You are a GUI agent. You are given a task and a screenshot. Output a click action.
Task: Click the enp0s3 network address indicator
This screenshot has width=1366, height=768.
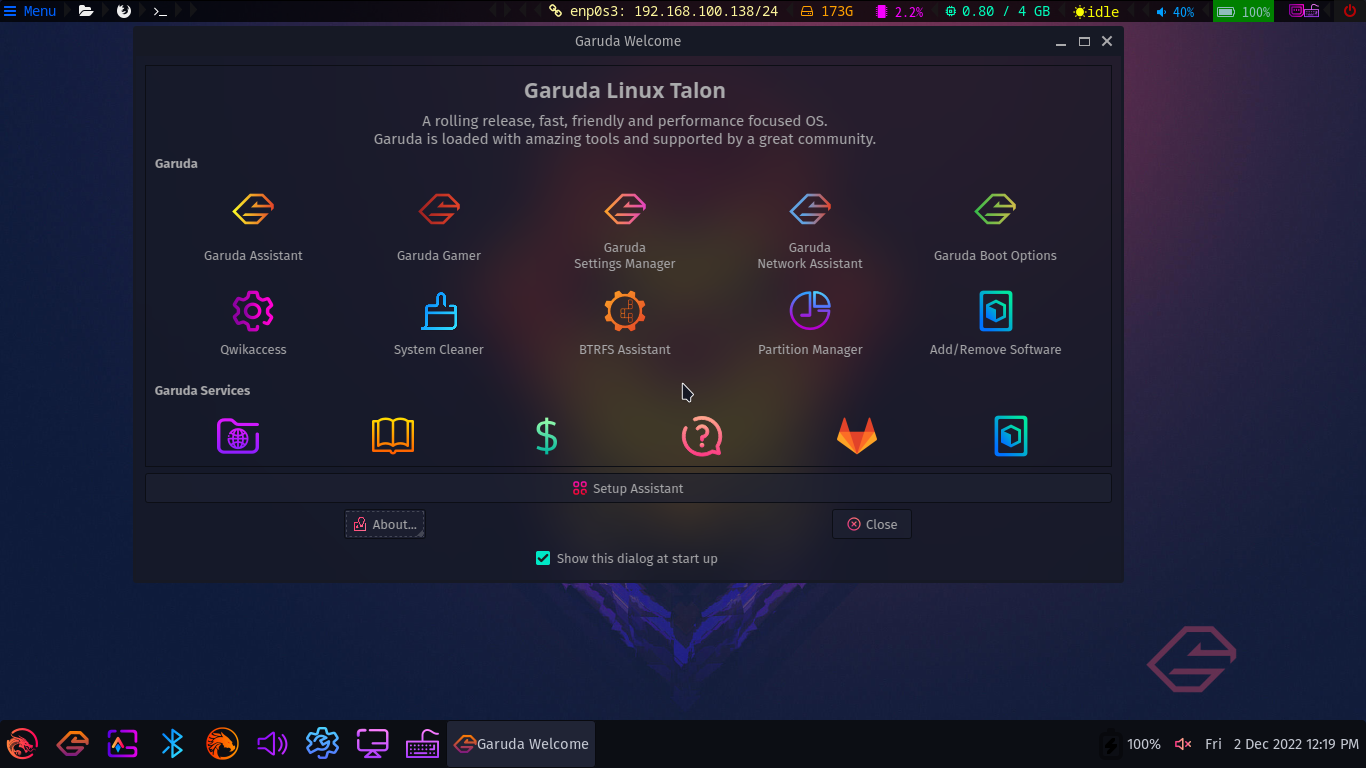[x=664, y=12]
